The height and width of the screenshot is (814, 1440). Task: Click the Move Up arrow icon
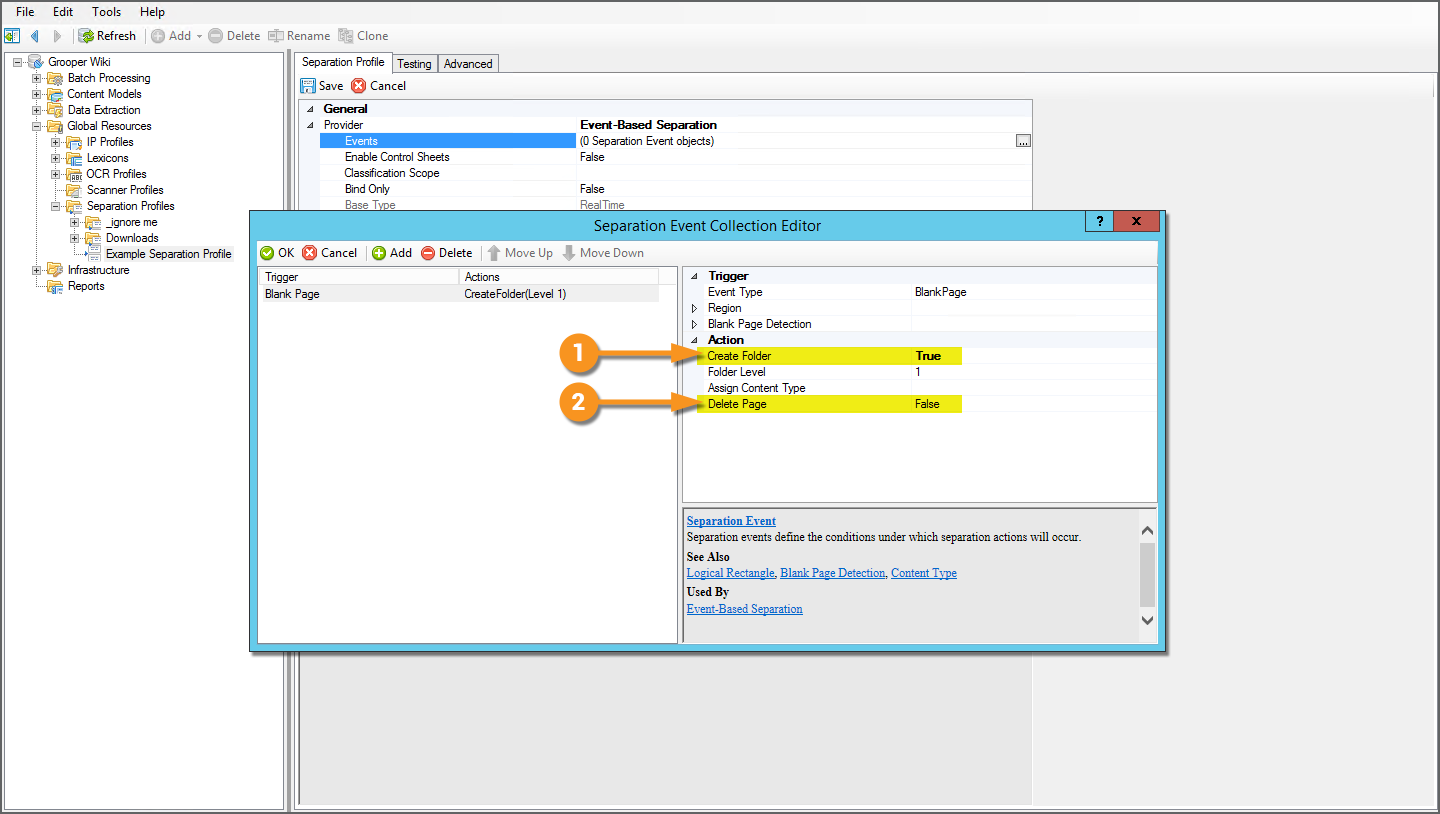494,253
